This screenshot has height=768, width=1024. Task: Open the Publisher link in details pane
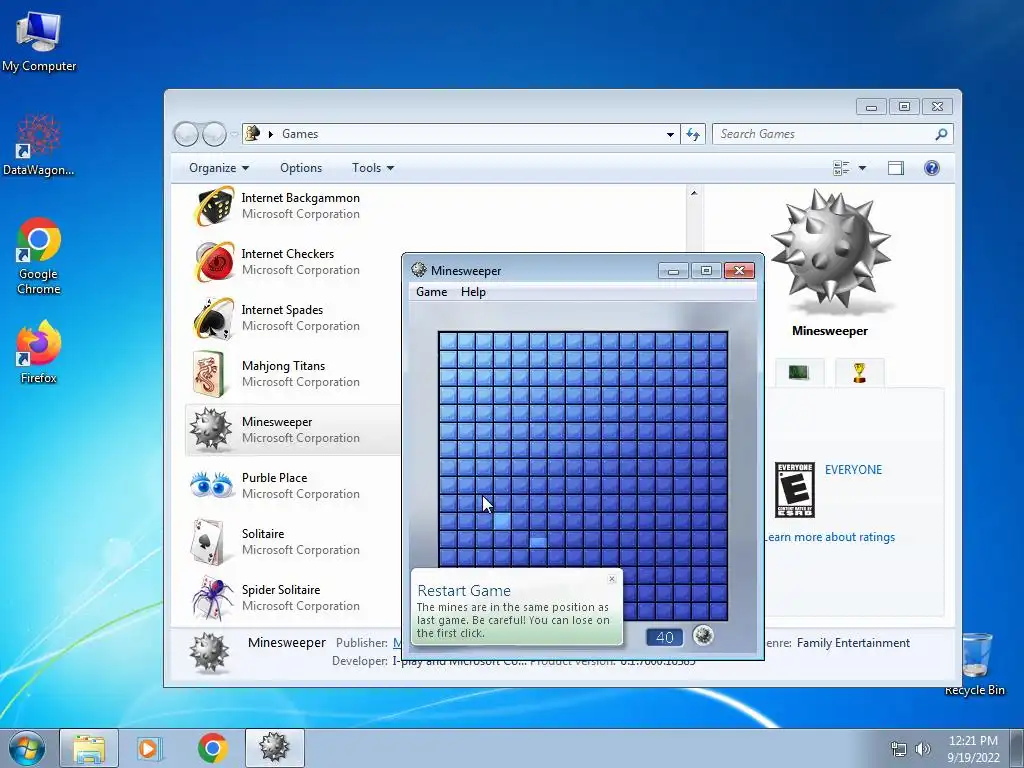click(x=396, y=643)
